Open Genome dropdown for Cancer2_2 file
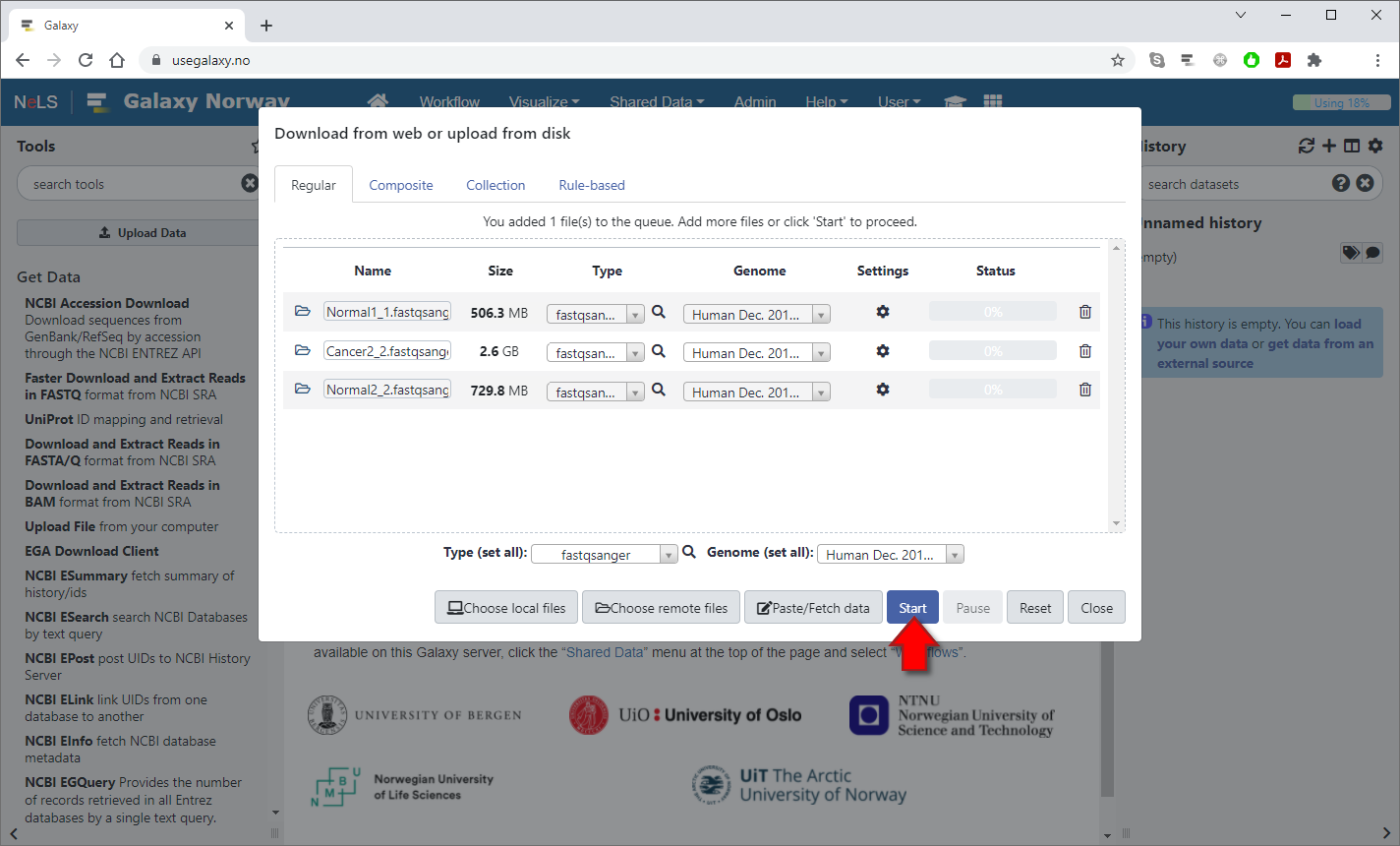 [756, 353]
